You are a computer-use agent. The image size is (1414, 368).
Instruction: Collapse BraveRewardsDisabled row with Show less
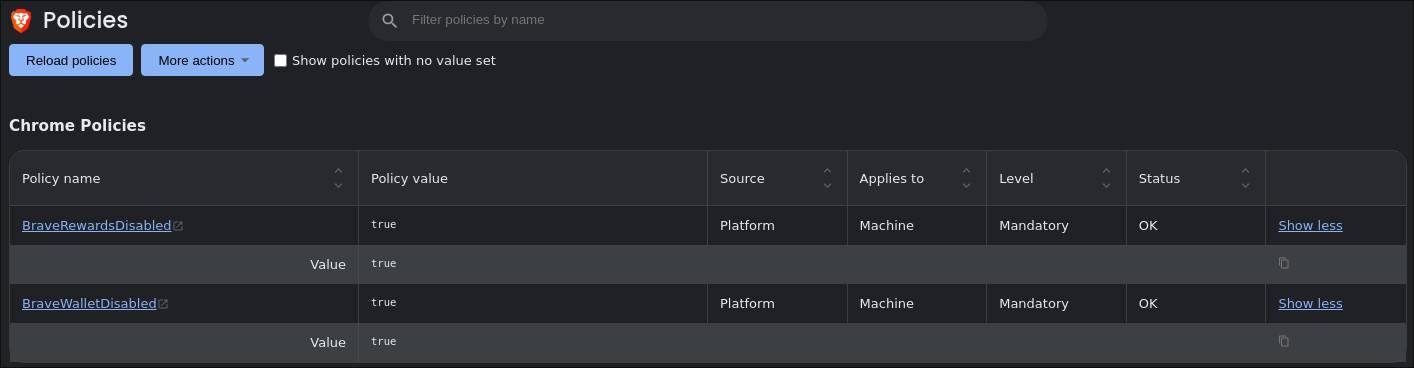click(x=1310, y=226)
